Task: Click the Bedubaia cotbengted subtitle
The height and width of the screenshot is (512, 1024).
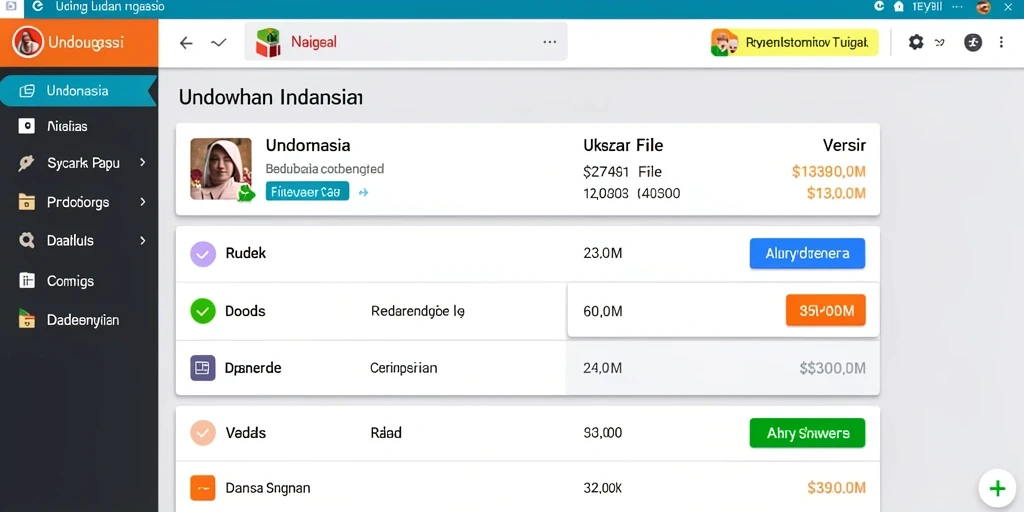Action: tap(325, 168)
